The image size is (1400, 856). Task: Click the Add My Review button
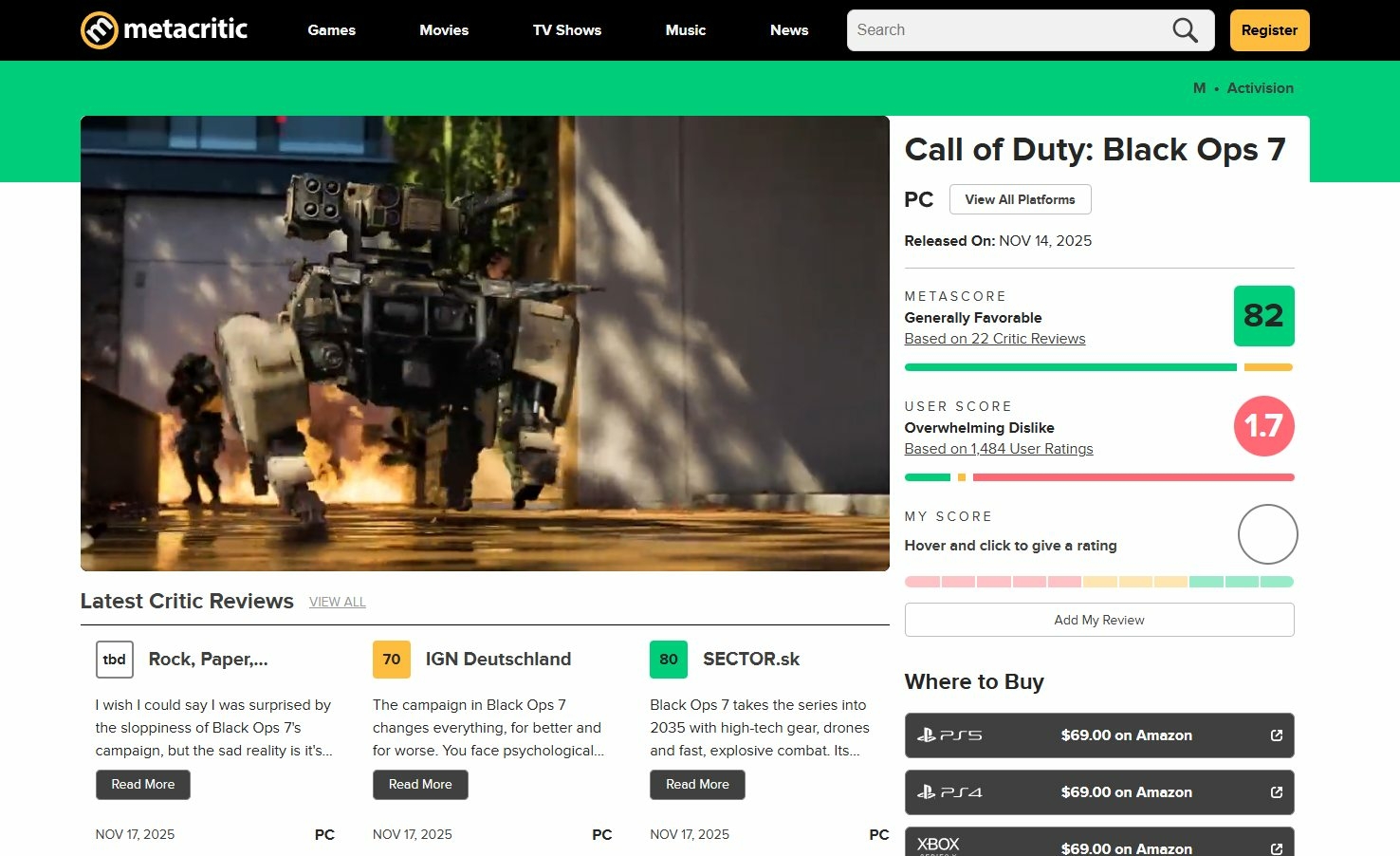tap(1098, 619)
